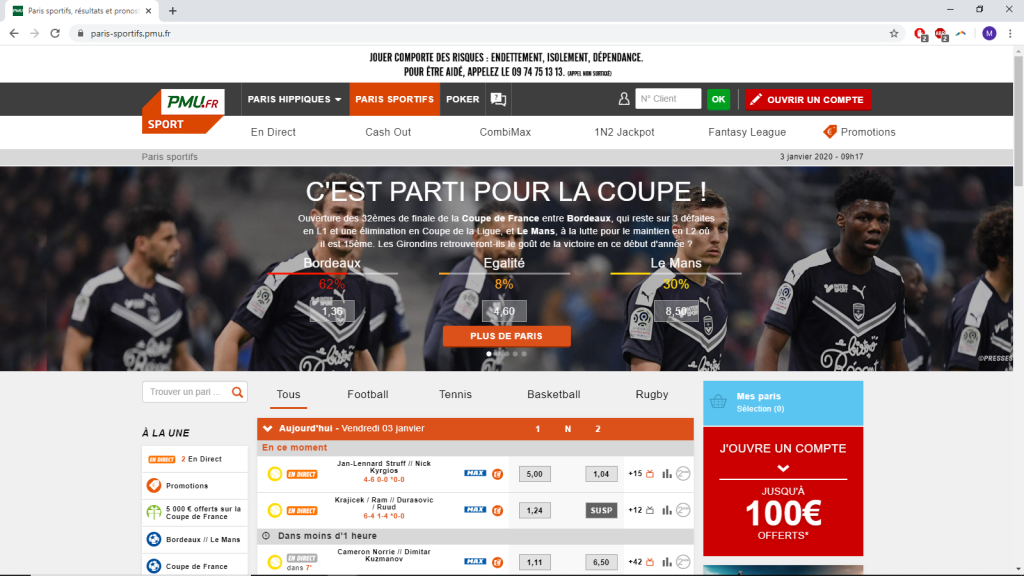The image size is (1024, 576).
Task: Click the green OK login button
Action: point(718,99)
